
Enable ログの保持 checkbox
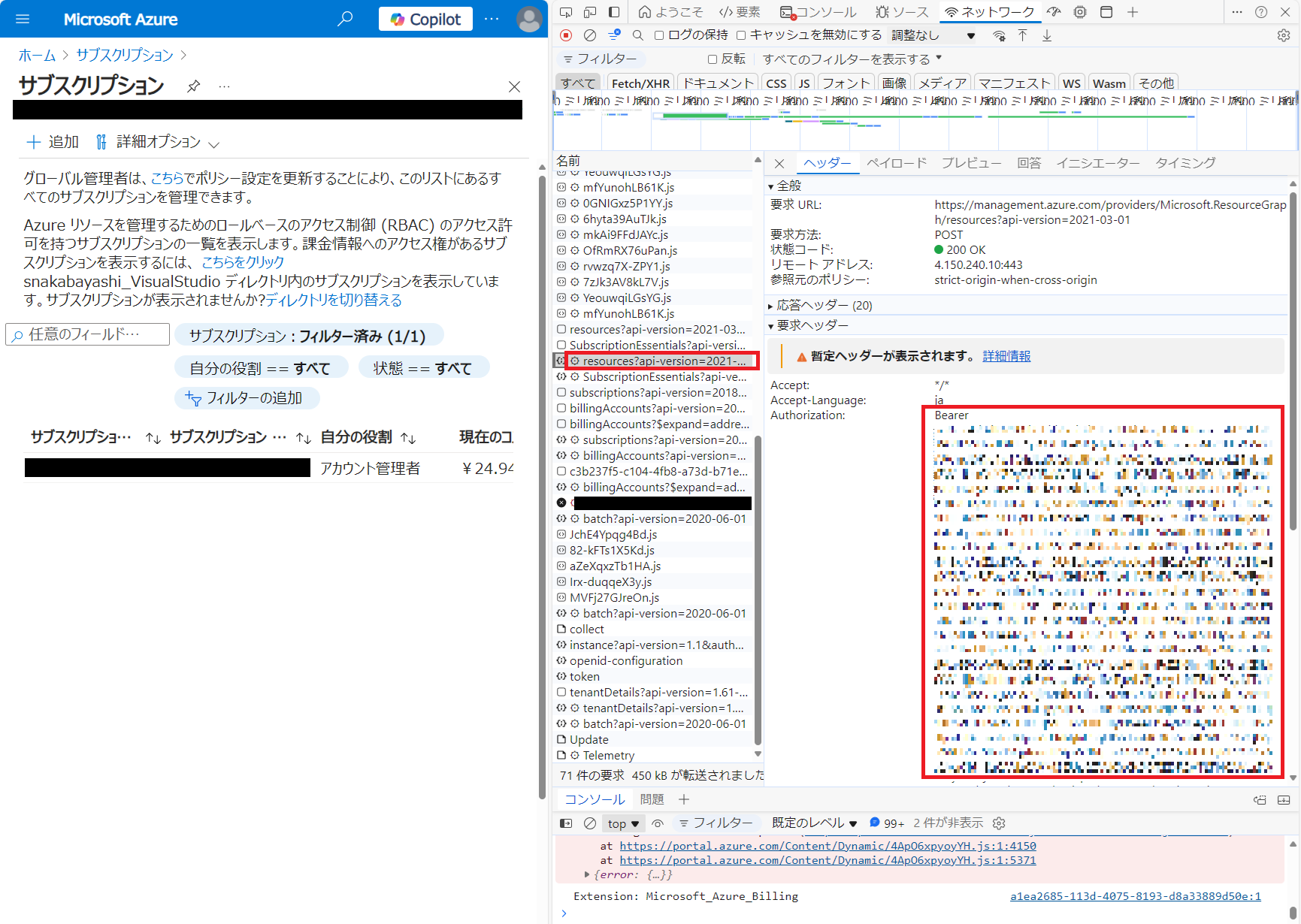659,35
